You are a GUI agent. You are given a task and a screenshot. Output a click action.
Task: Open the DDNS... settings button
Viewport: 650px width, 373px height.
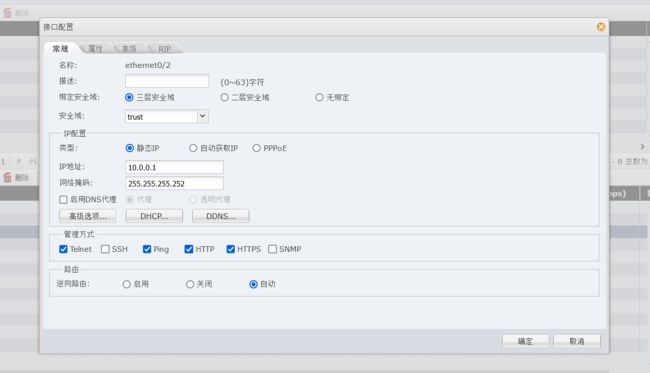[x=221, y=216]
